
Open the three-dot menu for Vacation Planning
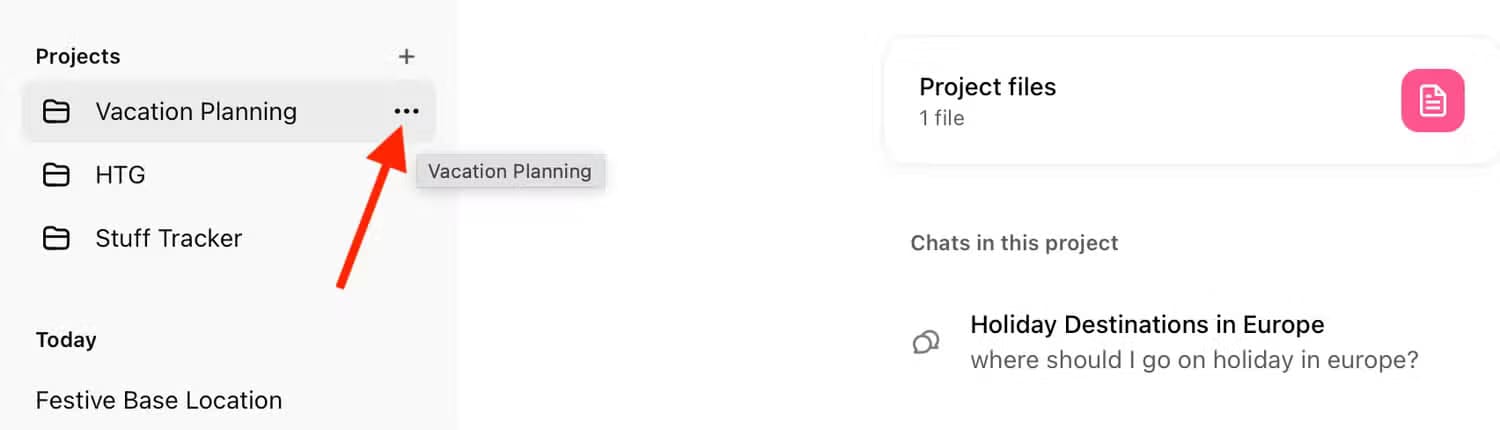406,111
